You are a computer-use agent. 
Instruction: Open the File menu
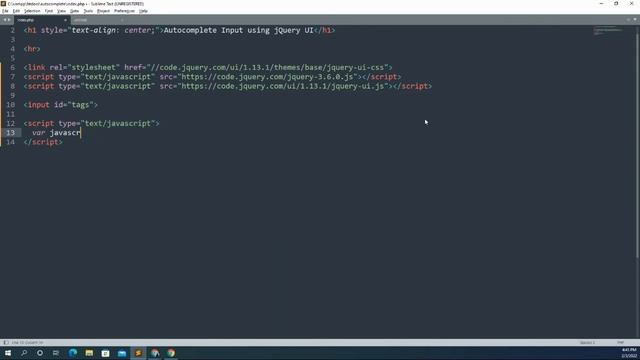pos(5,11)
